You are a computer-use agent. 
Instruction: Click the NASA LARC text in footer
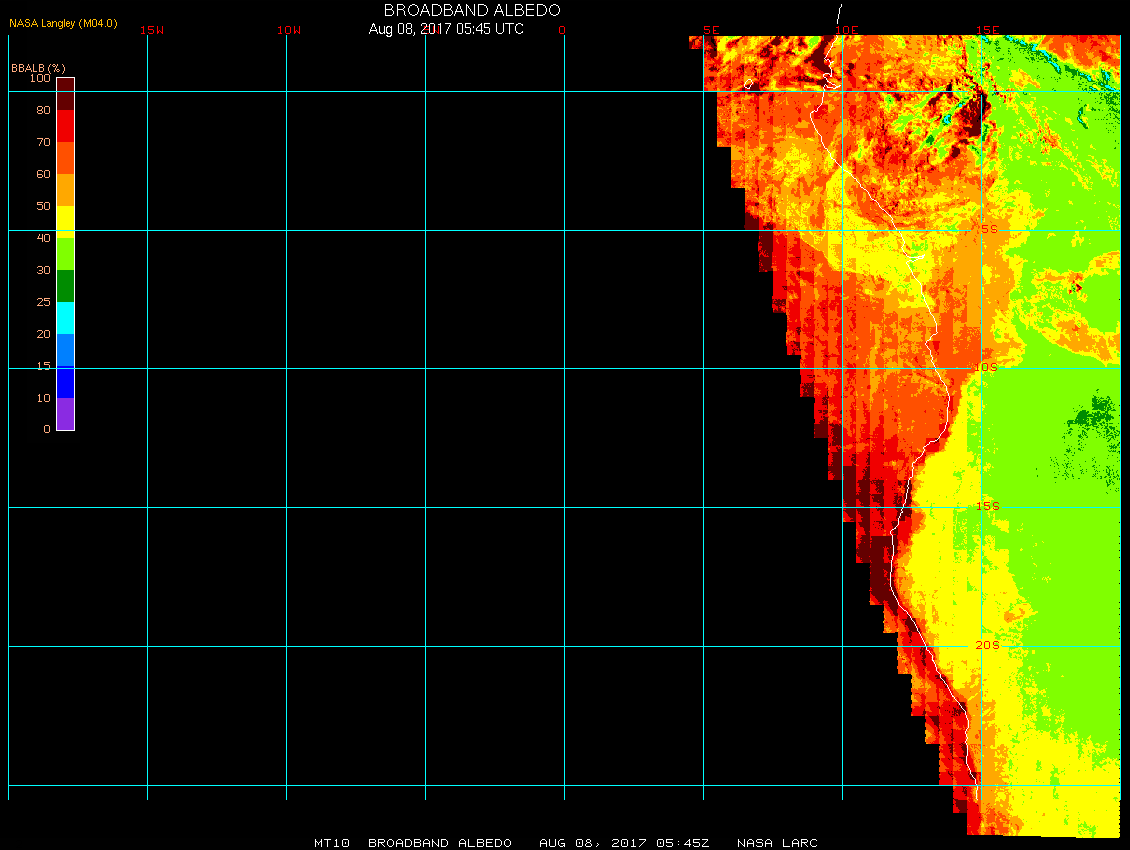click(777, 843)
